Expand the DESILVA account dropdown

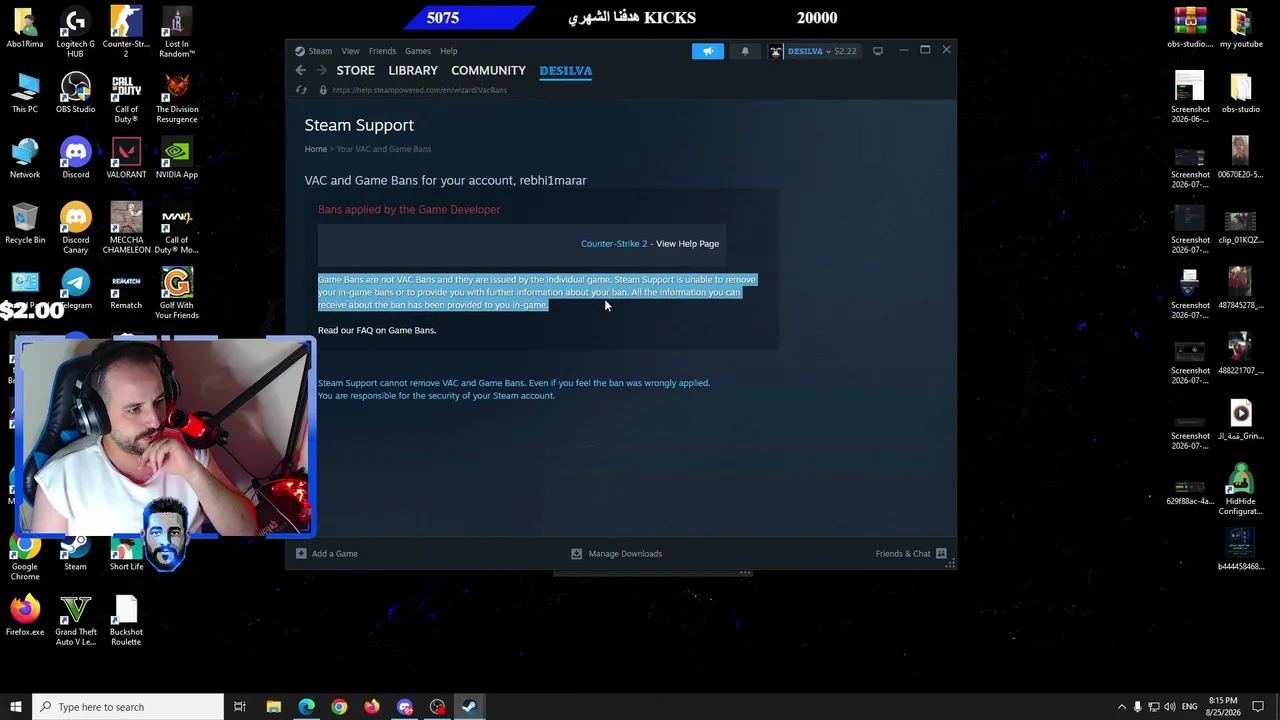[828, 51]
